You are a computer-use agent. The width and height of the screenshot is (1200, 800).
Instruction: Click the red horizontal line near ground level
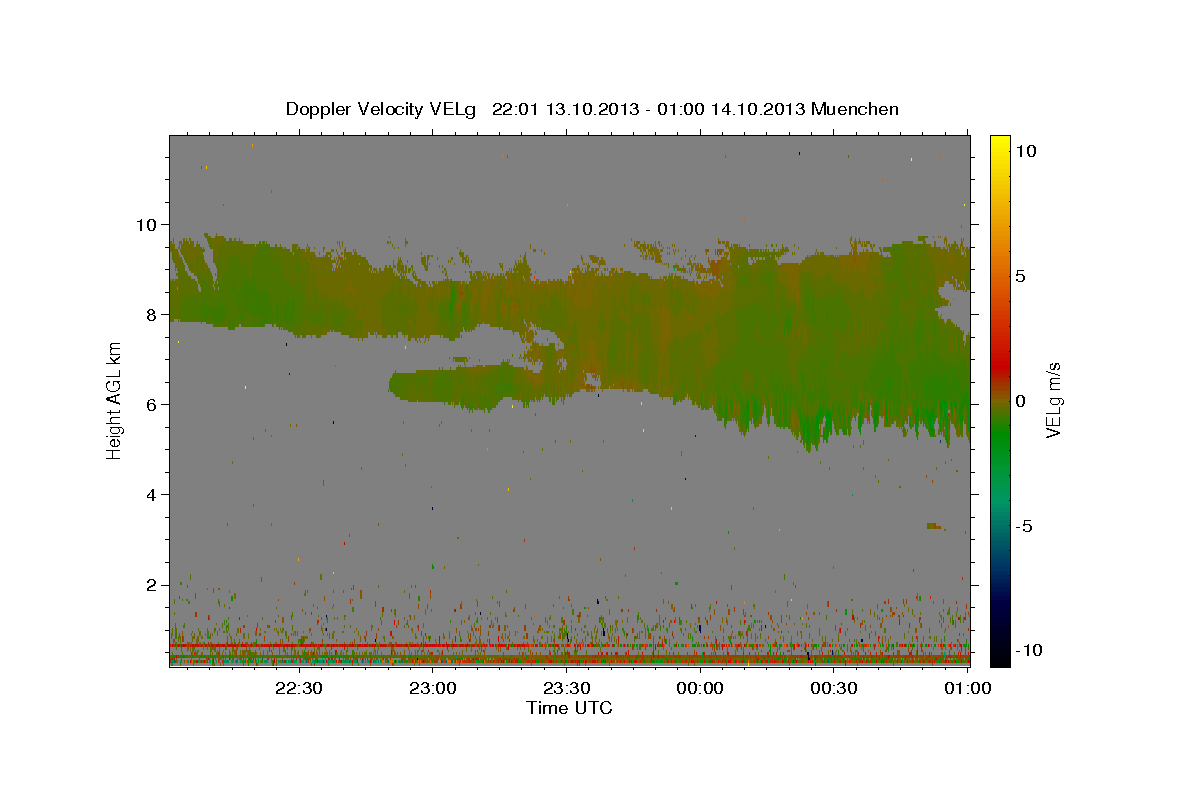click(x=569, y=646)
